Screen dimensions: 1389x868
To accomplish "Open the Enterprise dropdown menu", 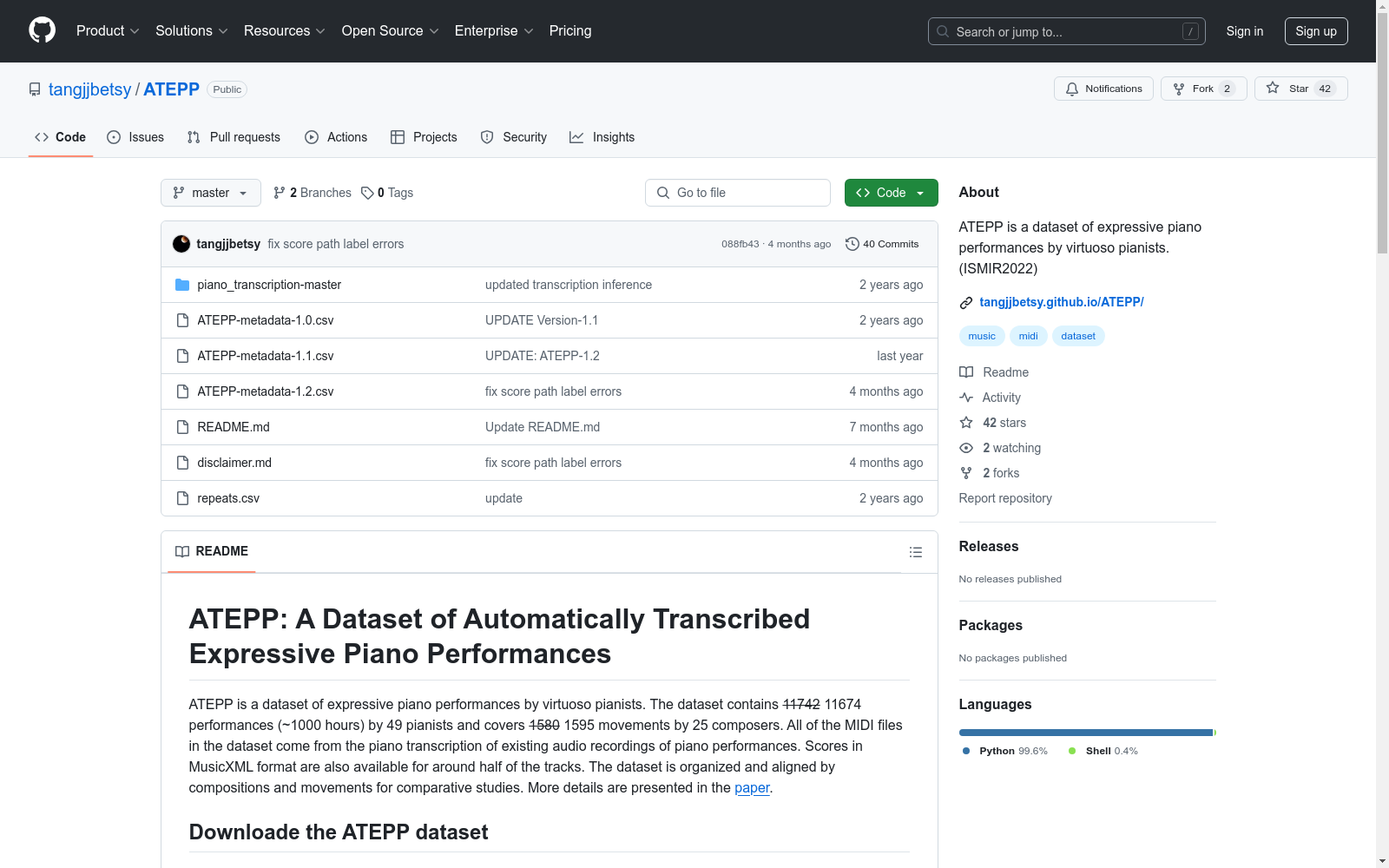I will 494,31.
